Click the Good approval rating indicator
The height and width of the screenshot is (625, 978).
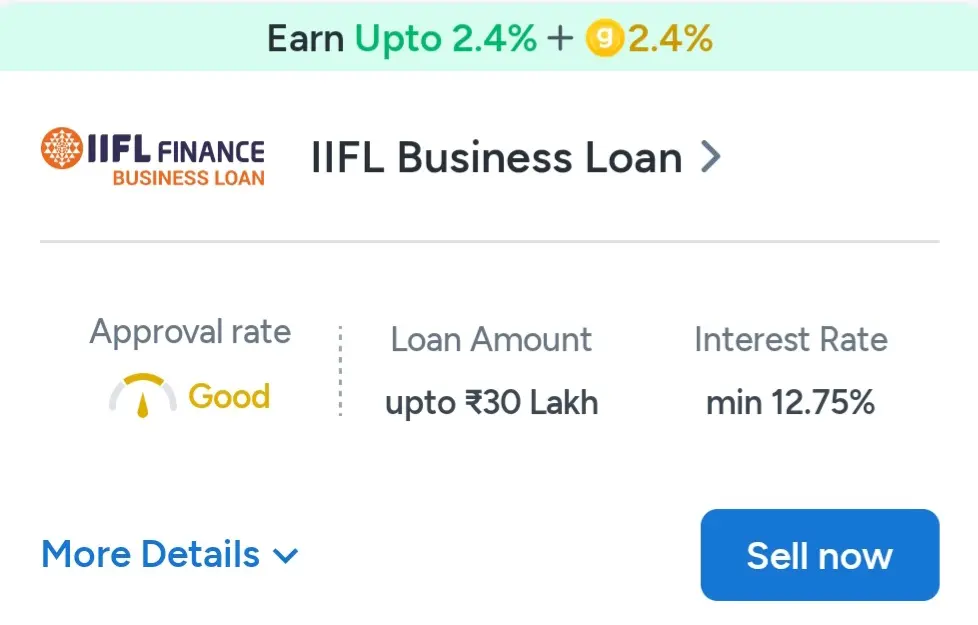(229, 396)
